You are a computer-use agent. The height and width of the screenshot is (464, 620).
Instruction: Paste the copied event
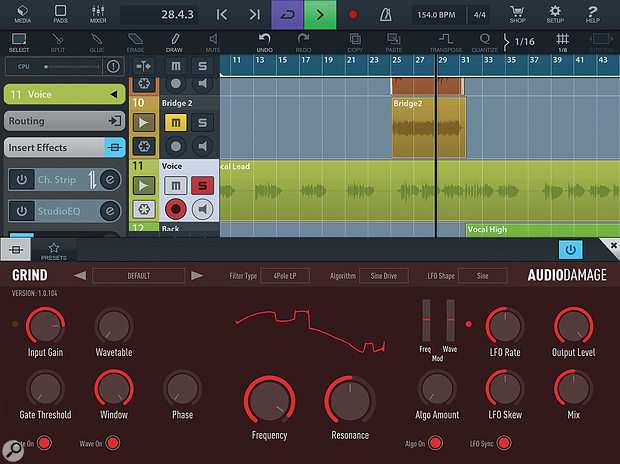(394, 43)
